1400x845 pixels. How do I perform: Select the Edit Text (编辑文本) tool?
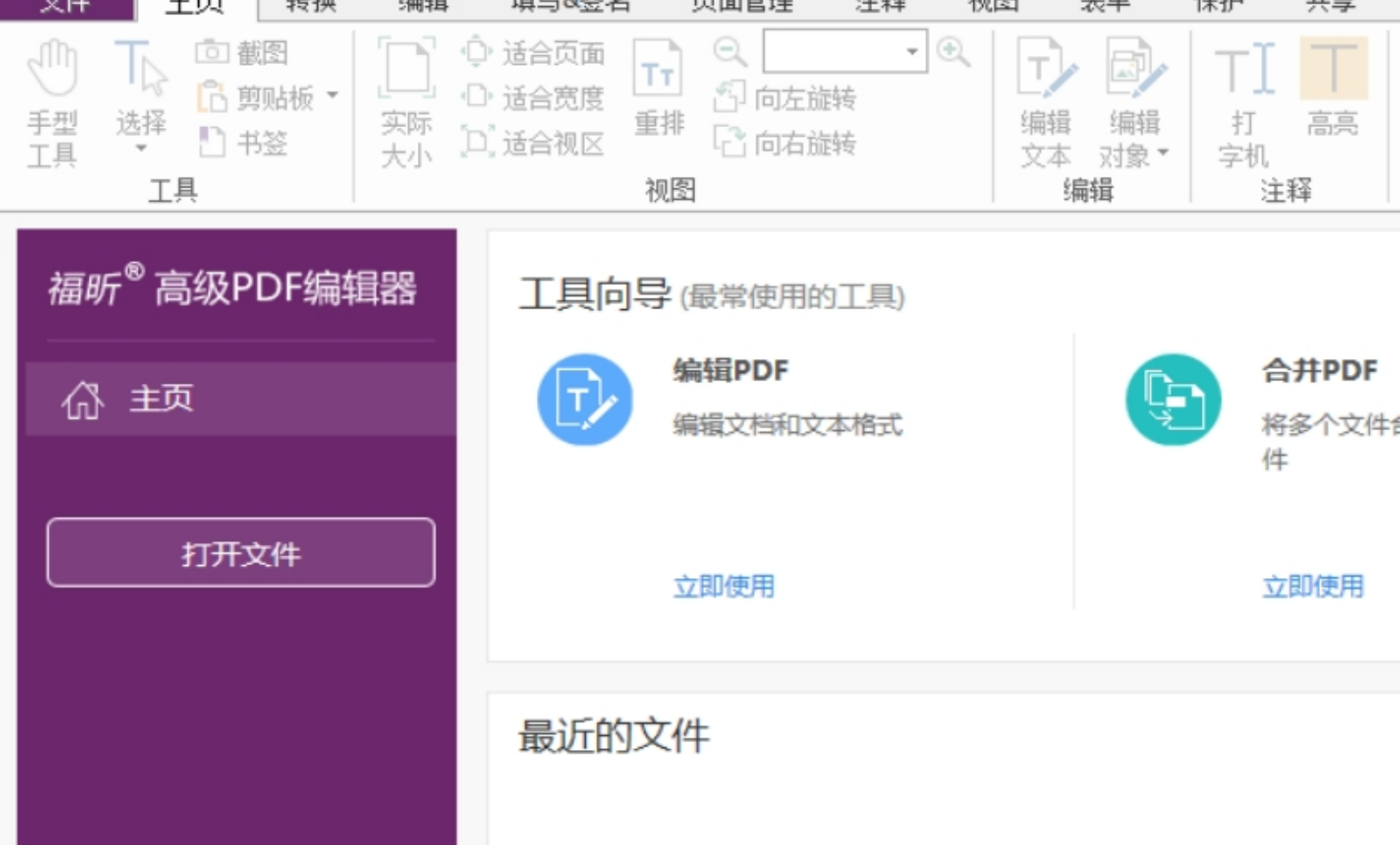tap(1046, 102)
